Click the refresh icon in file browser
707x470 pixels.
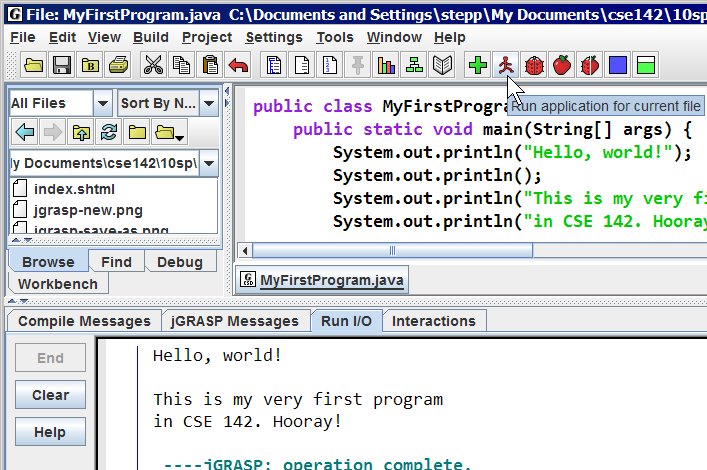click(x=109, y=132)
